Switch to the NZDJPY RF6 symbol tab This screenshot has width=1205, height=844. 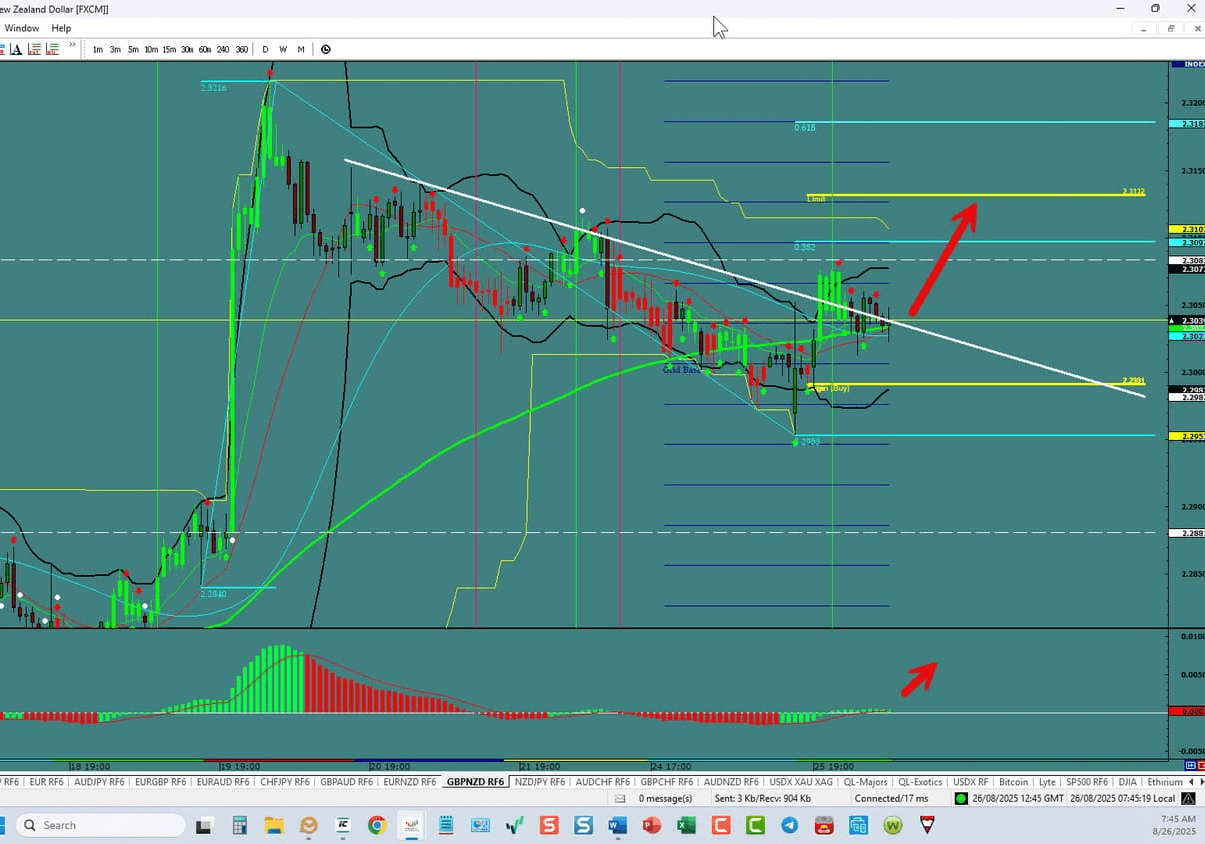click(539, 781)
